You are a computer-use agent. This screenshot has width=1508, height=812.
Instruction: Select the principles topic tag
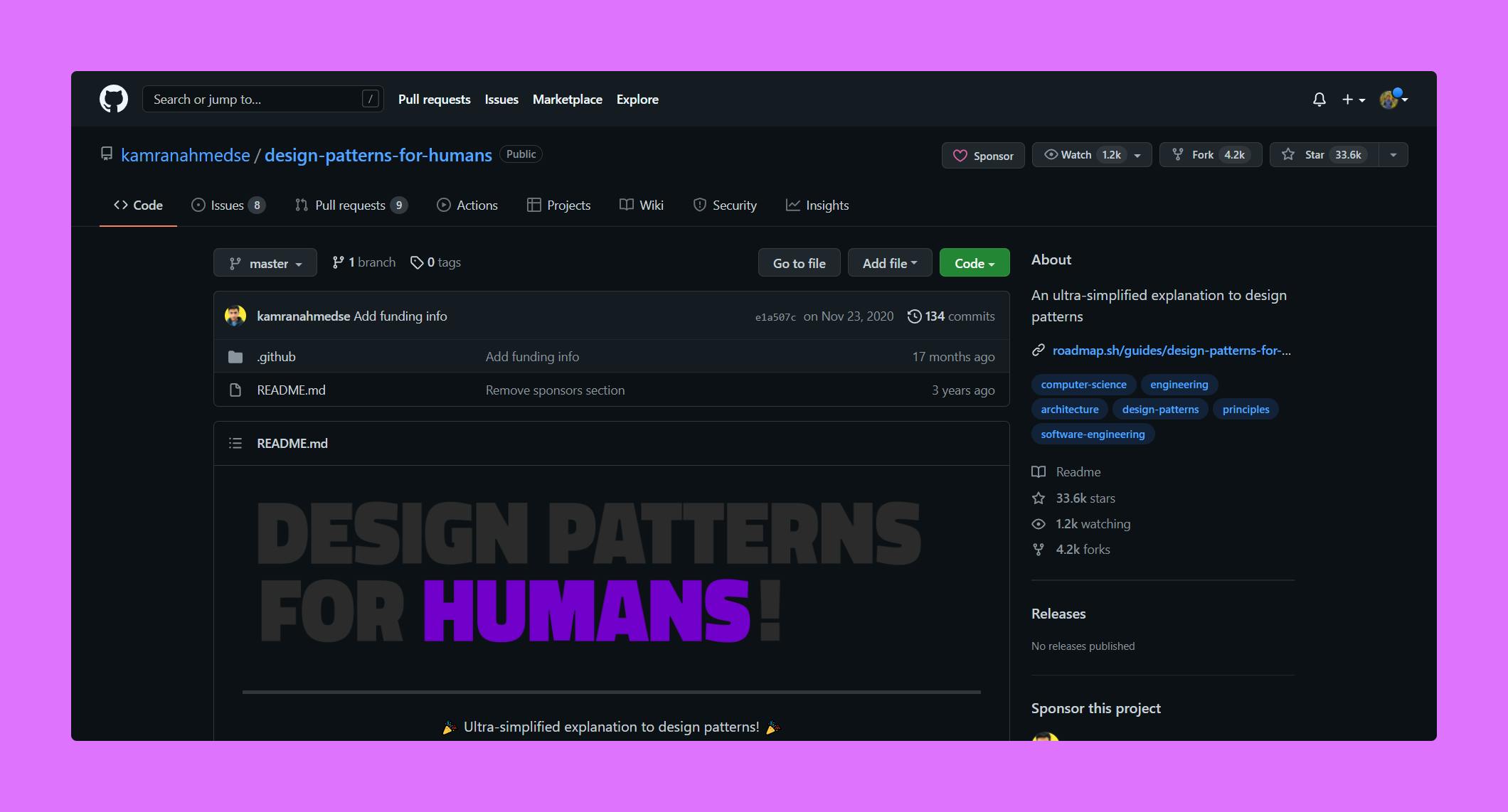click(1246, 410)
